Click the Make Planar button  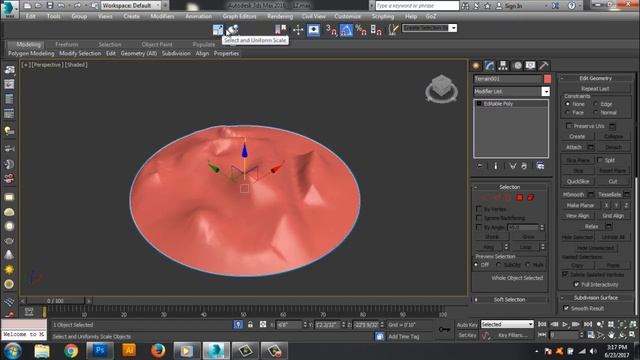click(x=580, y=205)
